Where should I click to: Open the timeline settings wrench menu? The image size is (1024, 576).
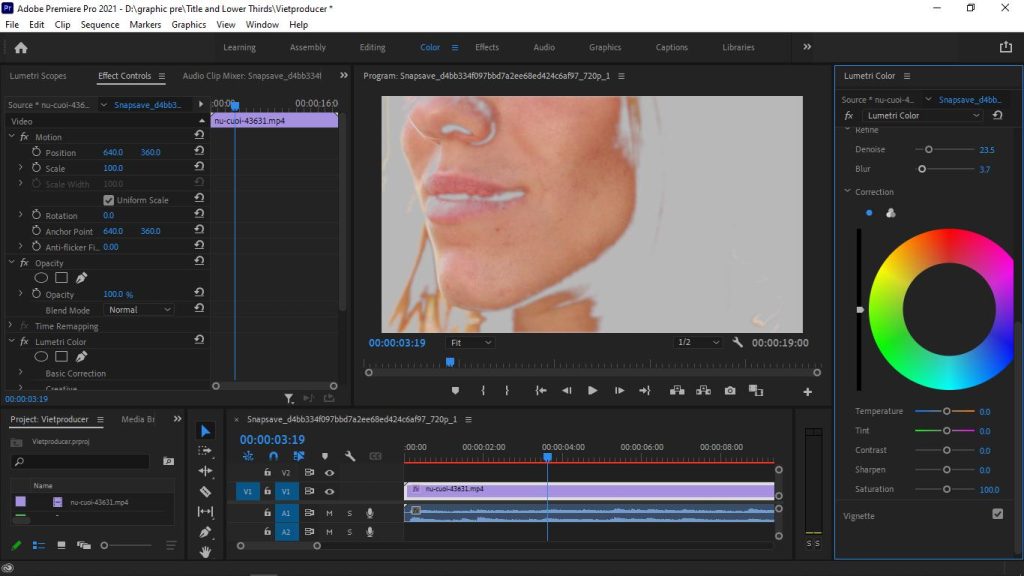(350, 456)
